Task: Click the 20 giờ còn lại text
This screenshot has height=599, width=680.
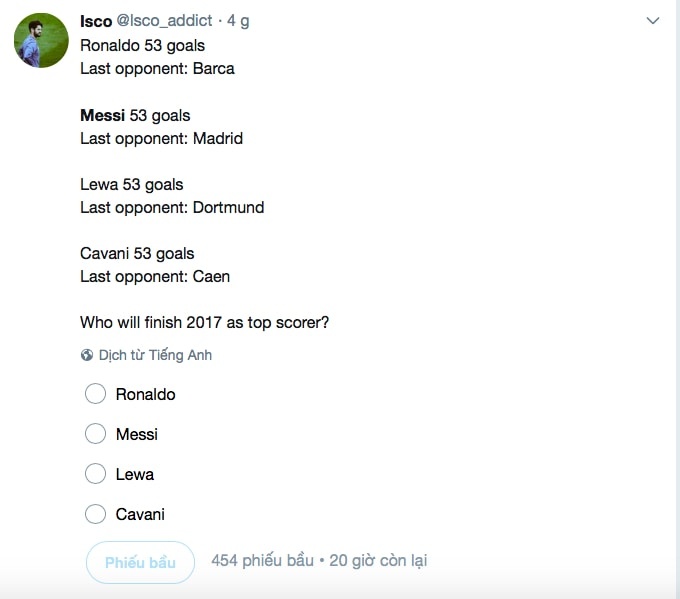Action: point(378,560)
